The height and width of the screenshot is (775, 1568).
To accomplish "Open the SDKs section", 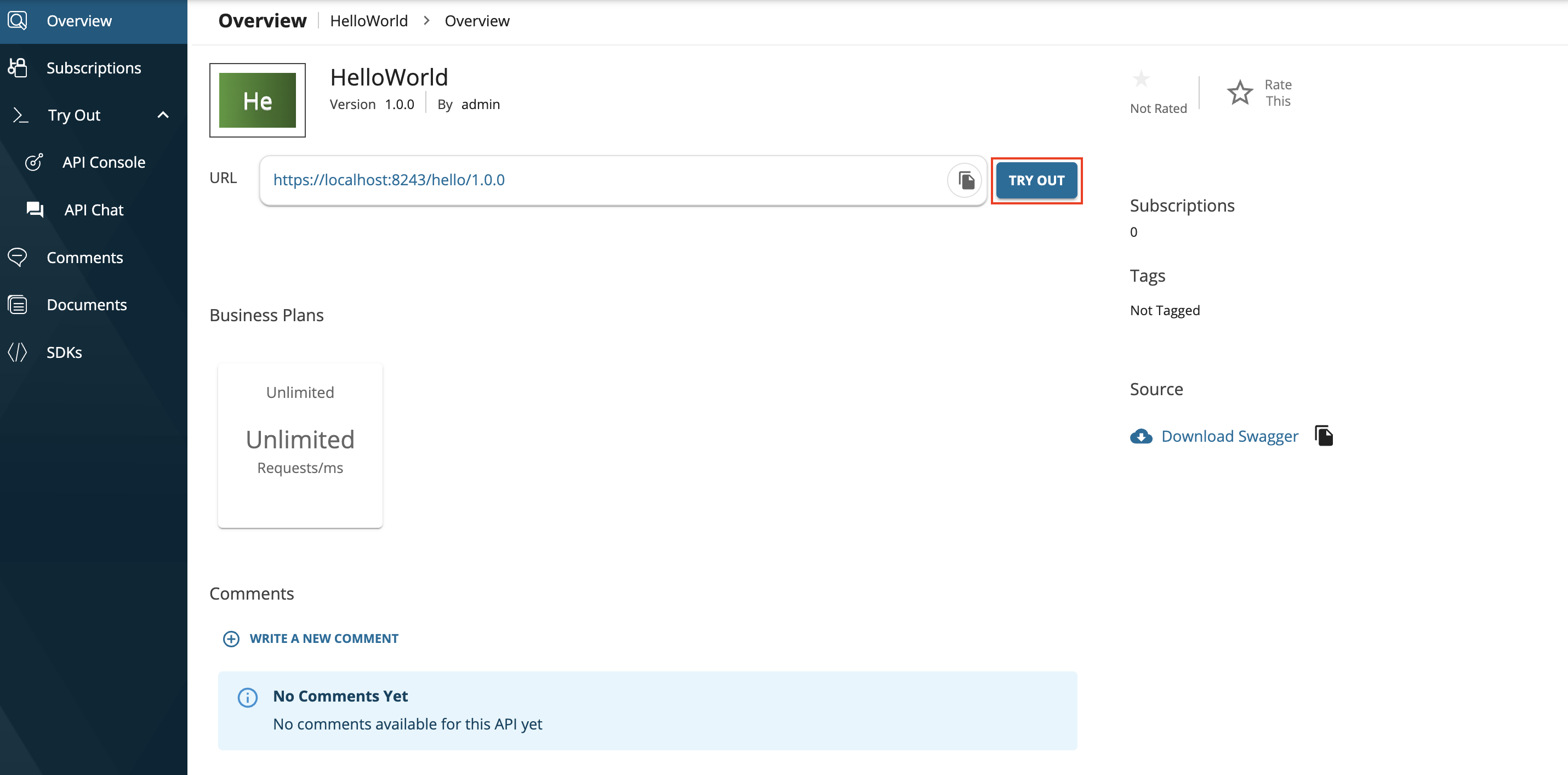I will [64, 352].
